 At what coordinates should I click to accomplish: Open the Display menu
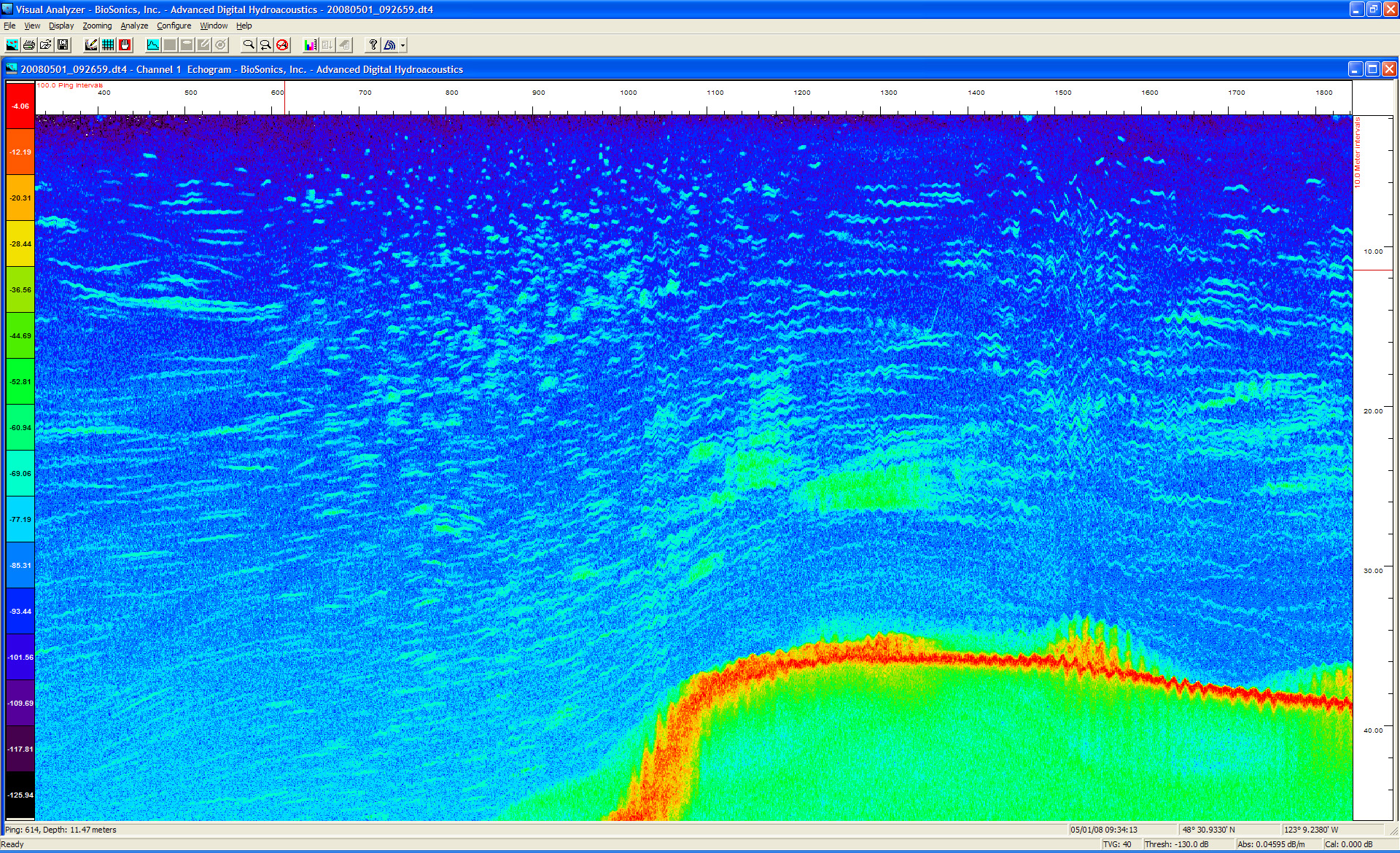pyautogui.click(x=61, y=26)
